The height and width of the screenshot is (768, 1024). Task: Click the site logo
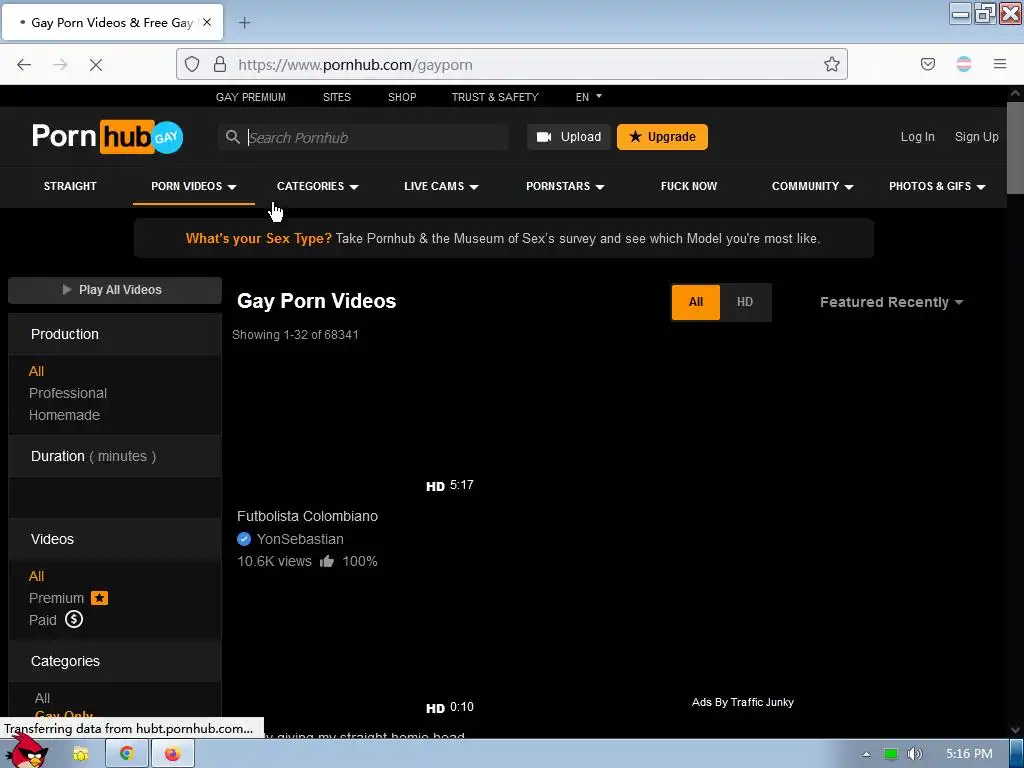(x=108, y=136)
